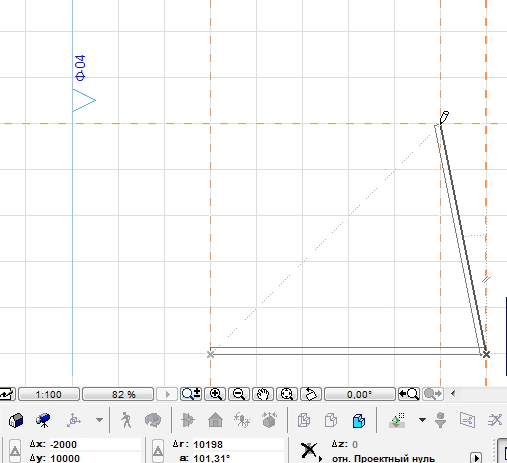Click the angle field 101,31°
This screenshot has height=463, width=507.
238,458
